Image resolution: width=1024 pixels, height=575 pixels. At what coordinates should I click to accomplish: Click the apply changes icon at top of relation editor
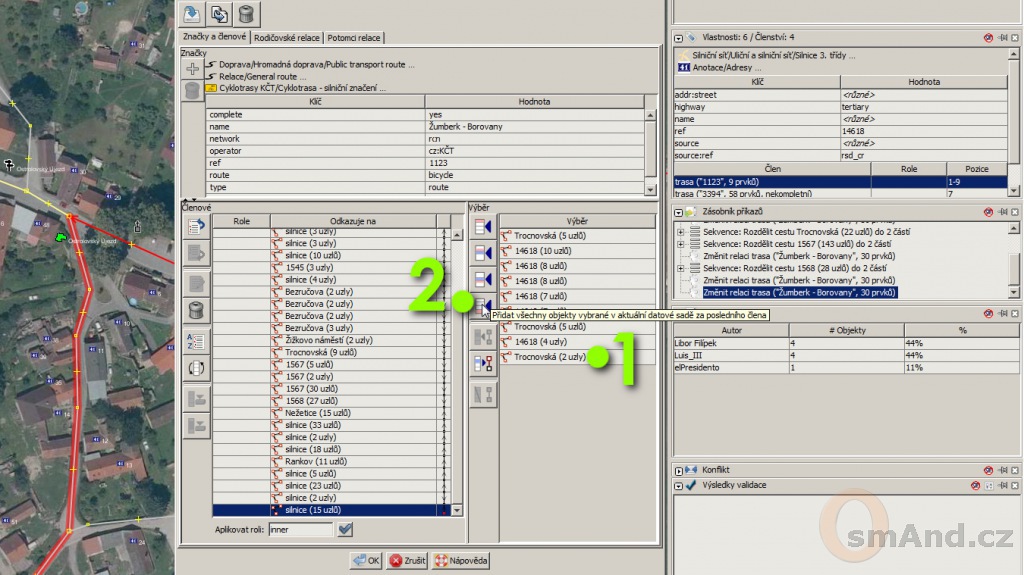[191, 14]
